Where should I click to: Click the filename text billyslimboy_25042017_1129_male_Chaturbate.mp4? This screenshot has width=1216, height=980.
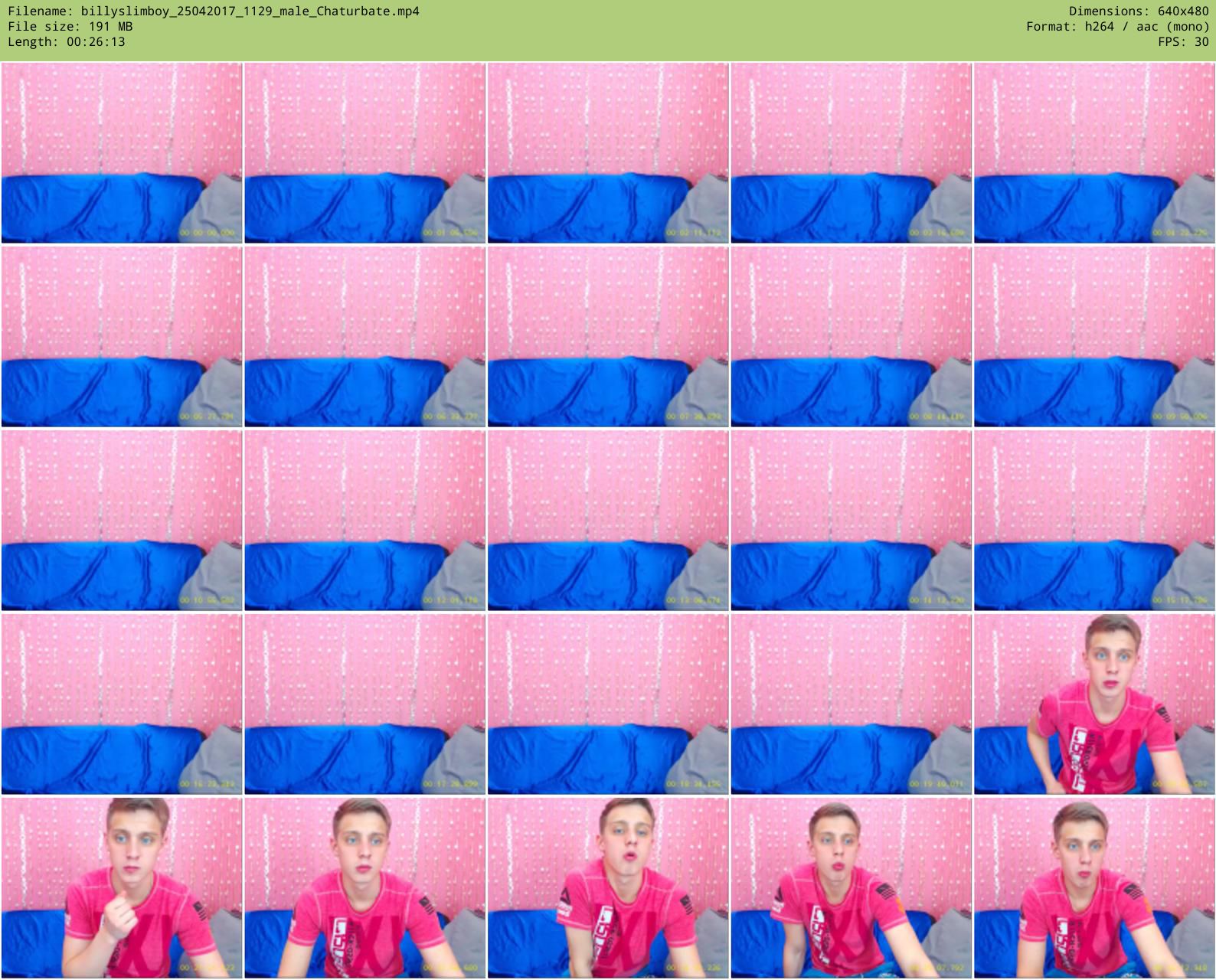click(250, 11)
